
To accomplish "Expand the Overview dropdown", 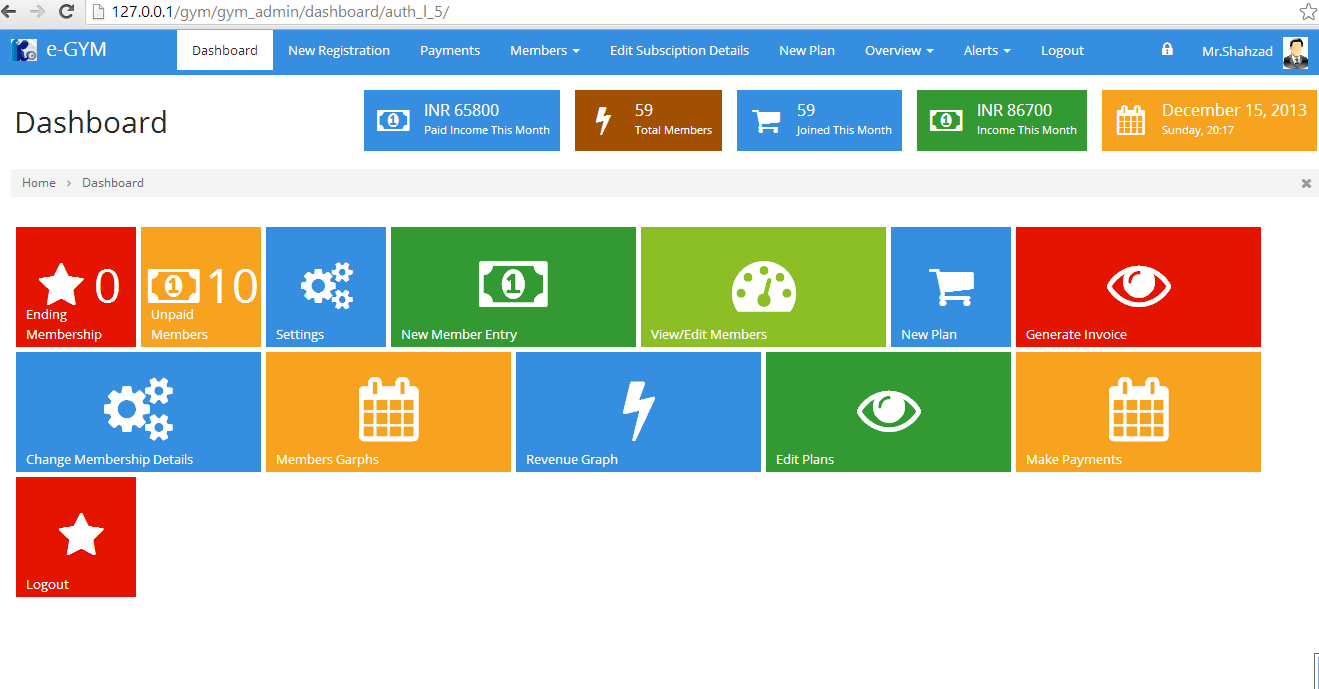I will tap(897, 50).
